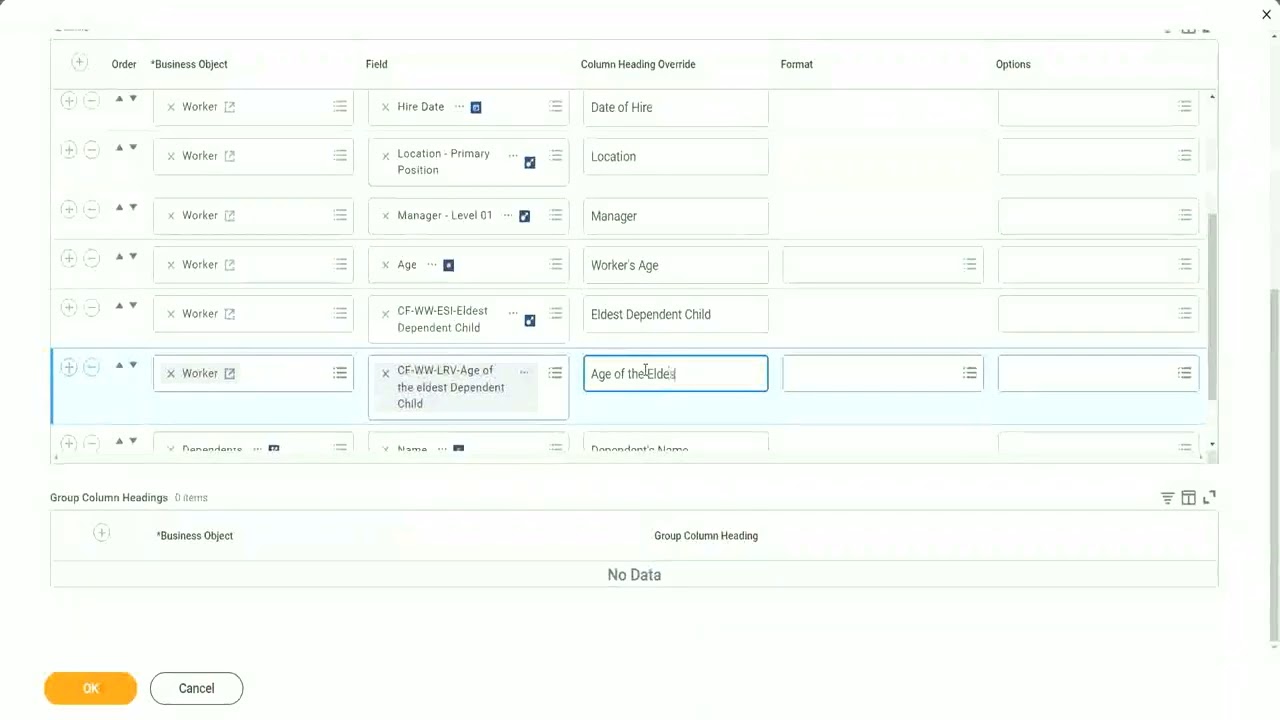Click OK to confirm changes
This screenshot has height=720, width=1280.
[90, 688]
